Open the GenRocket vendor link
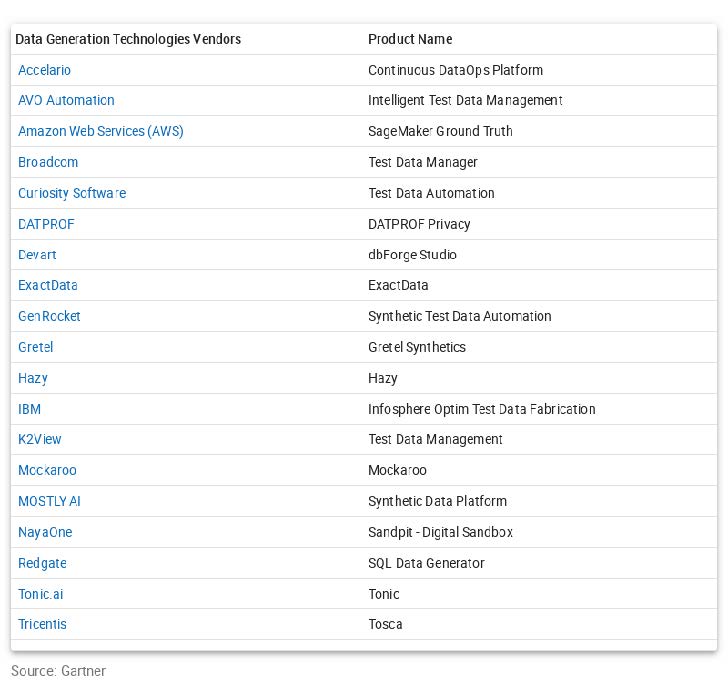The height and width of the screenshot is (689, 728). 49,316
